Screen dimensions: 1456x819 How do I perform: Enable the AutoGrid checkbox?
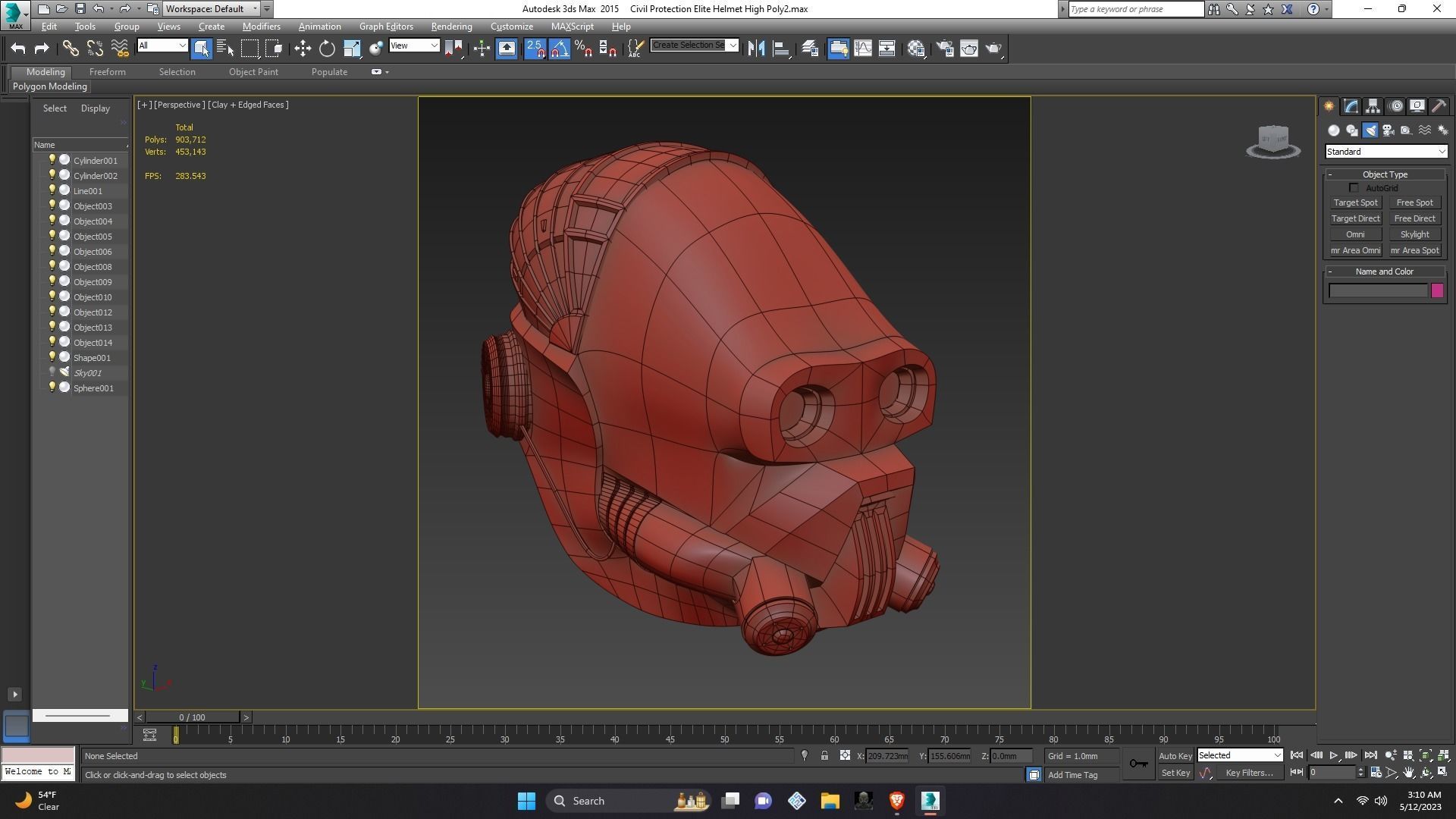pos(1354,187)
